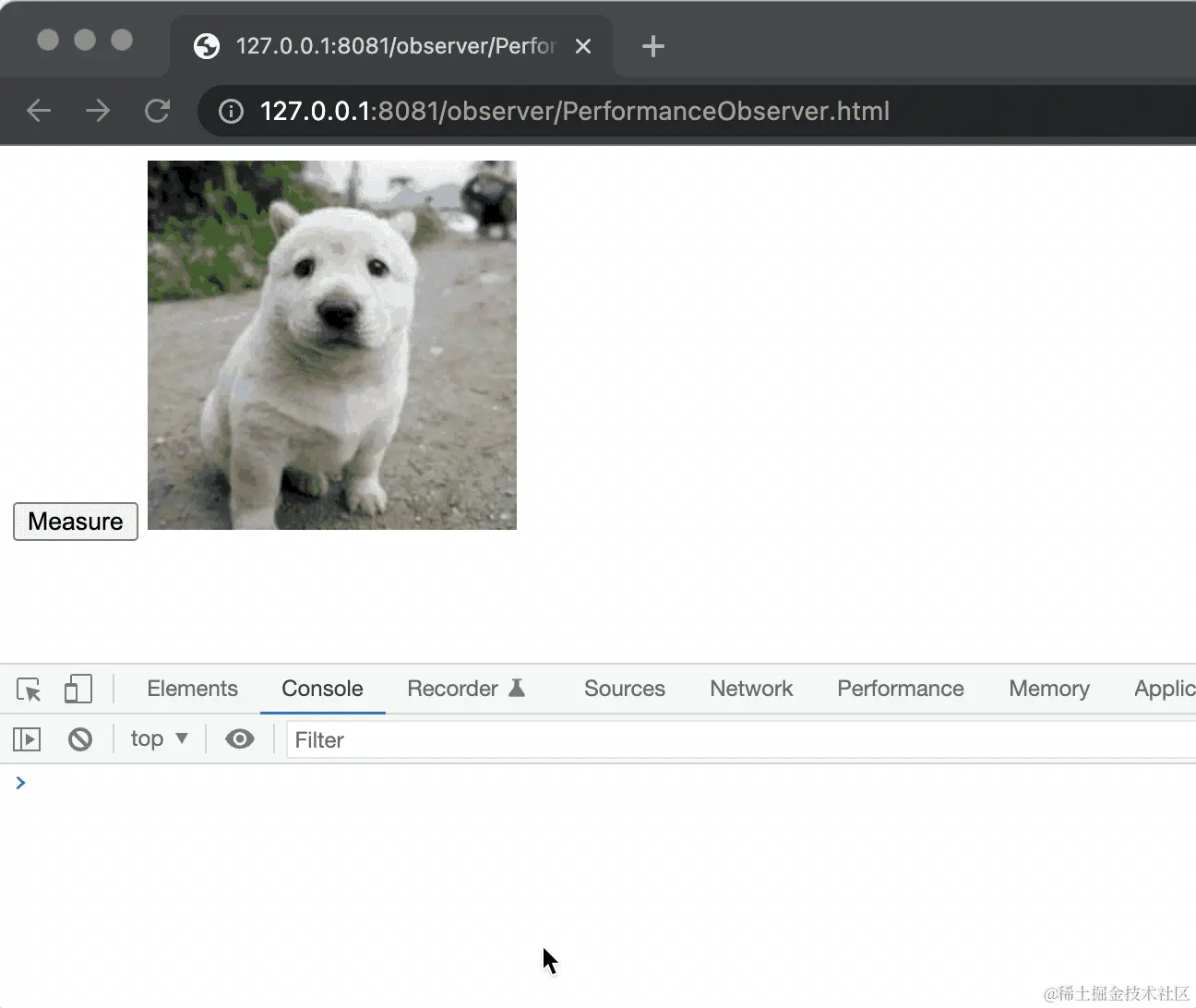Switch to the Elements tab

coord(192,689)
